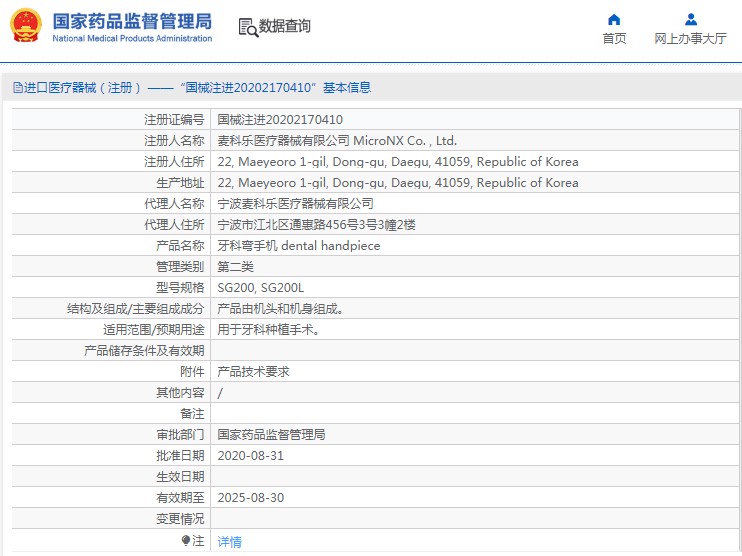The width and height of the screenshot is (742, 556).
Task: Click the 批准日期 label
Action: click(x=180, y=456)
